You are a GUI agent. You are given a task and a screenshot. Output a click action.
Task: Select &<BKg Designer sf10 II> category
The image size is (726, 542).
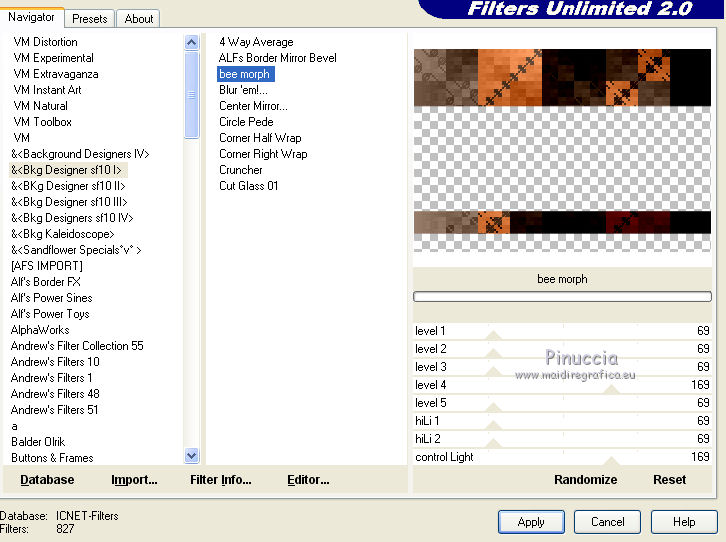click(68, 186)
